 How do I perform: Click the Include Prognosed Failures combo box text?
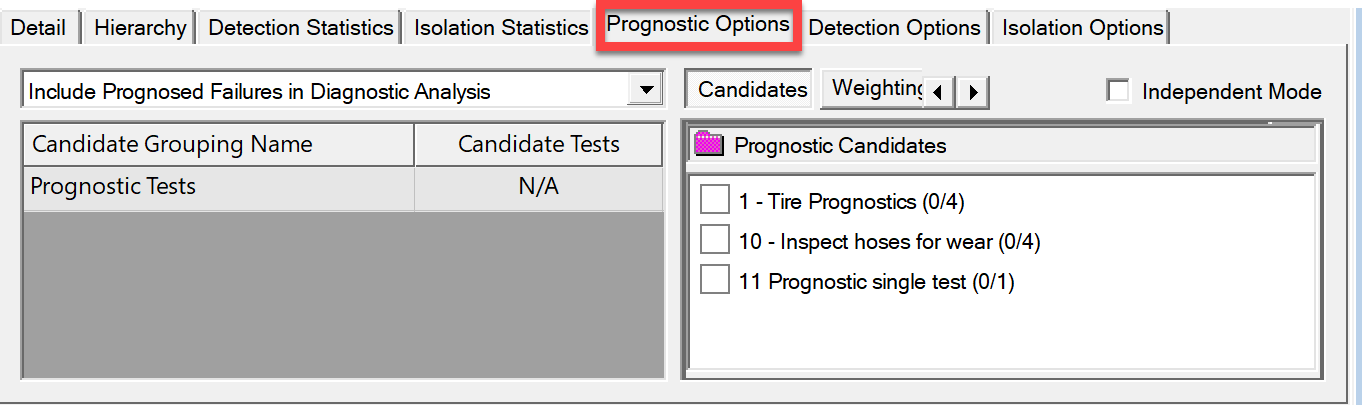click(260, 92)
